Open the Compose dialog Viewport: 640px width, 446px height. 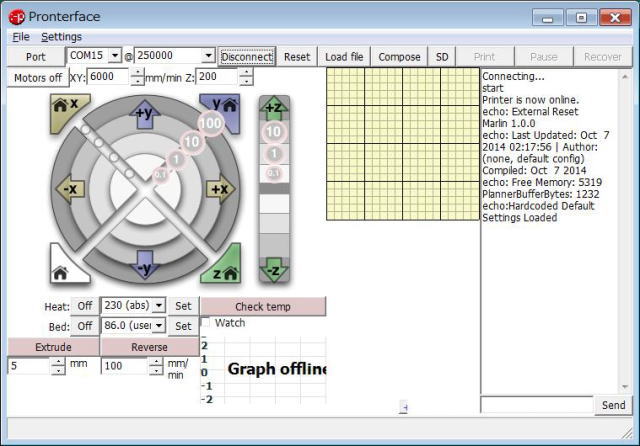(x=399, y=57)
